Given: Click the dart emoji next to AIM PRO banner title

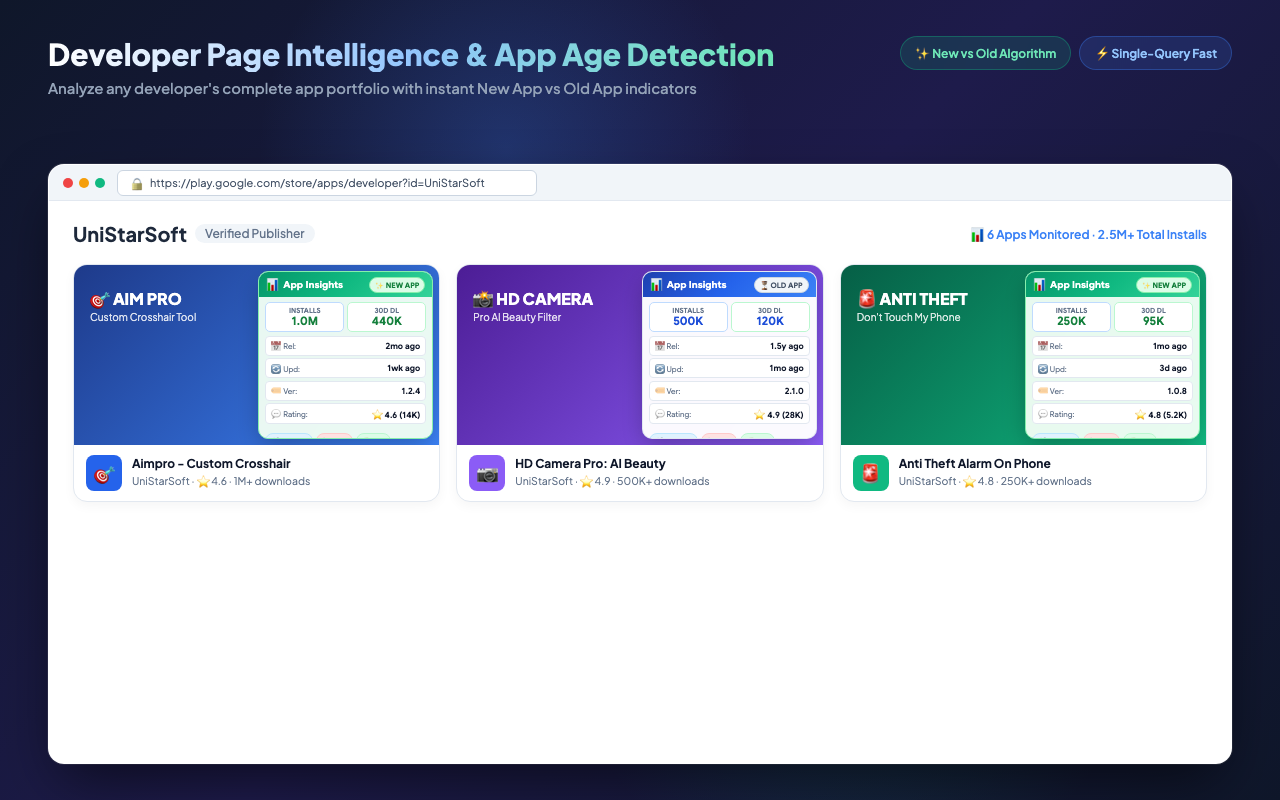Looking at the screenshot, I should 99,299.
